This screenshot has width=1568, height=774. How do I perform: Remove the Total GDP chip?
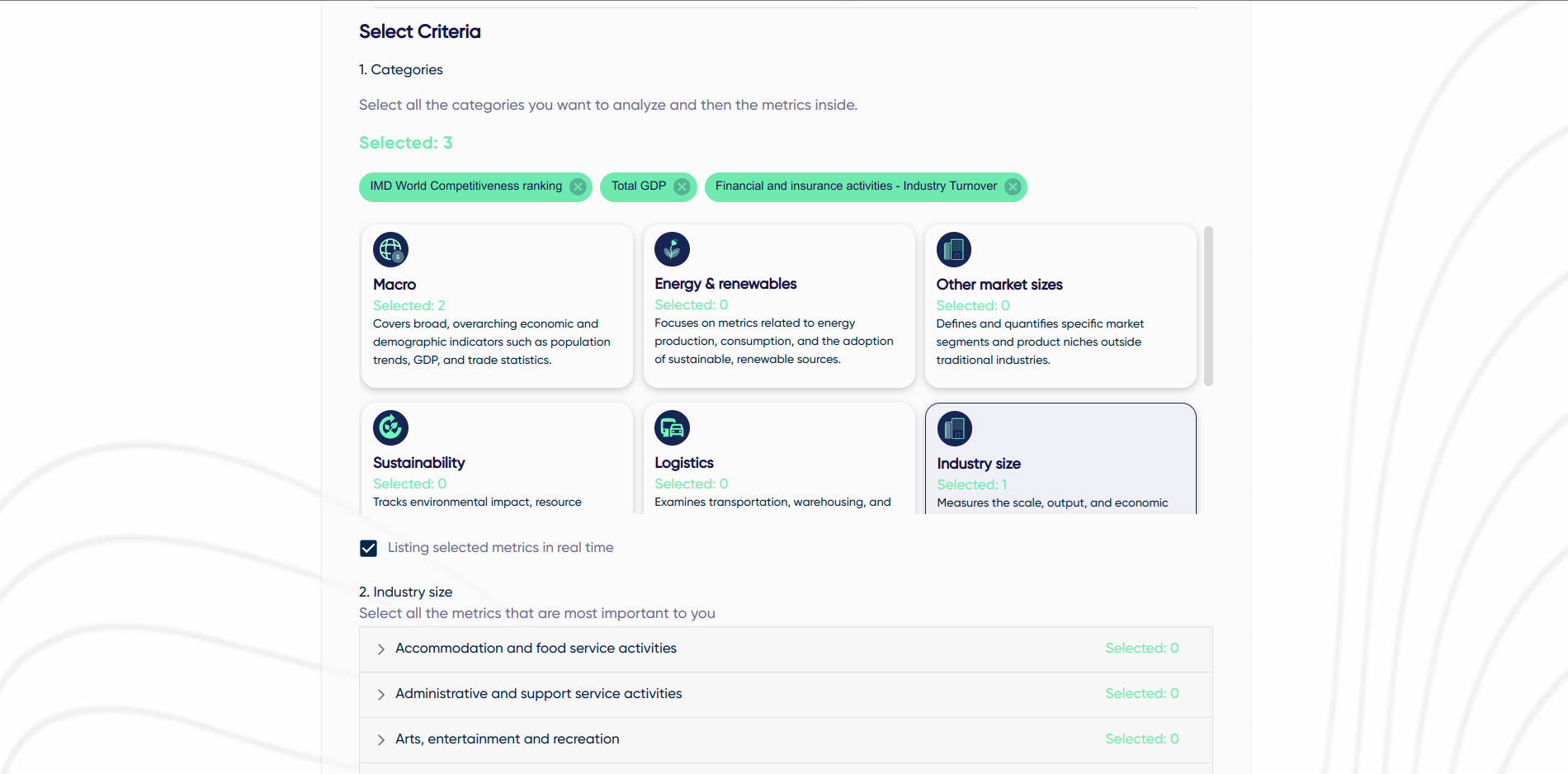point(682,186)
